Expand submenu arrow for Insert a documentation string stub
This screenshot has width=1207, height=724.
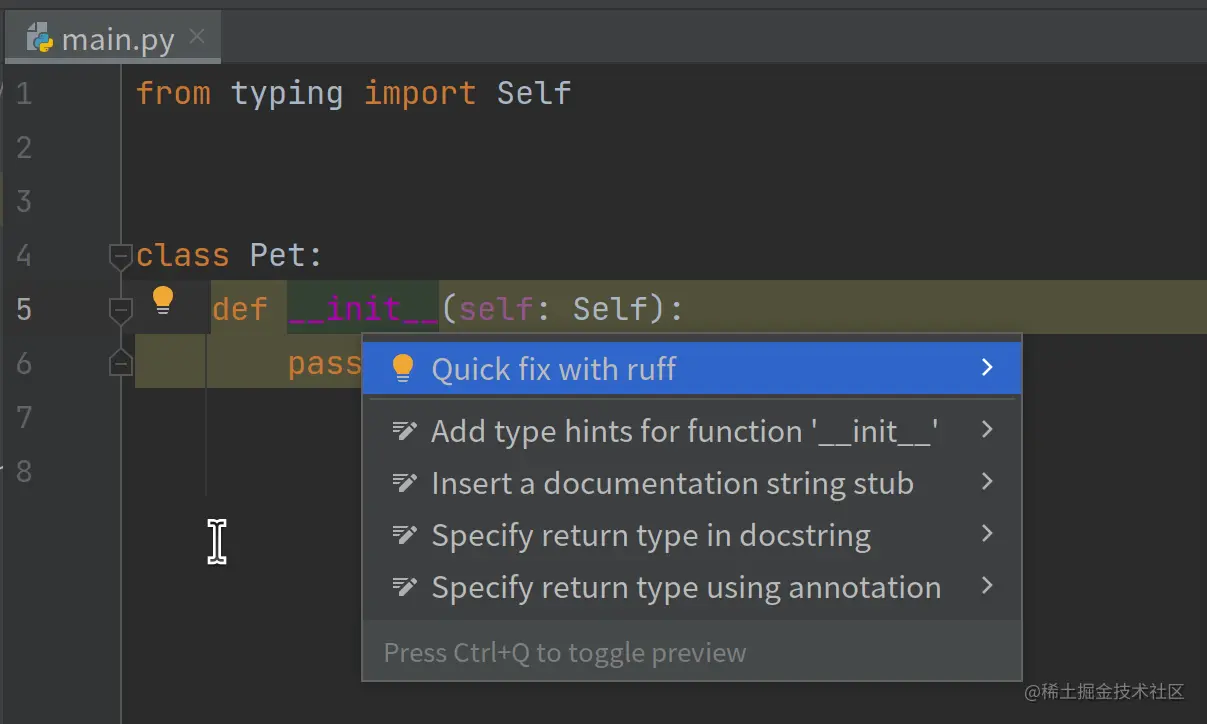987,481
